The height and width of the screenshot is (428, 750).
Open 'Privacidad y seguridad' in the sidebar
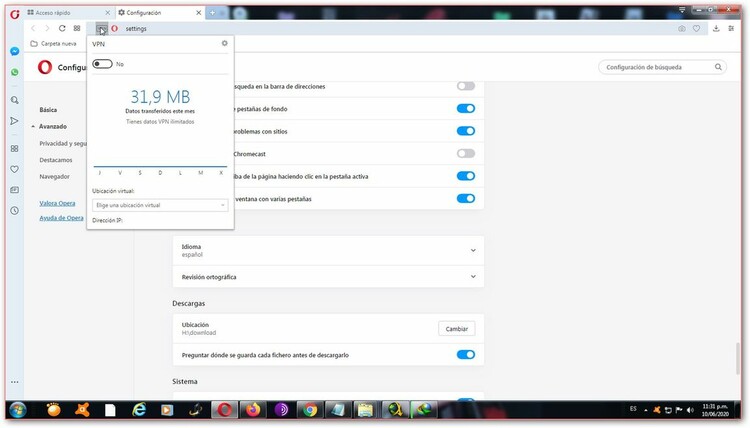pyautogui.click(x=63, y=143)
